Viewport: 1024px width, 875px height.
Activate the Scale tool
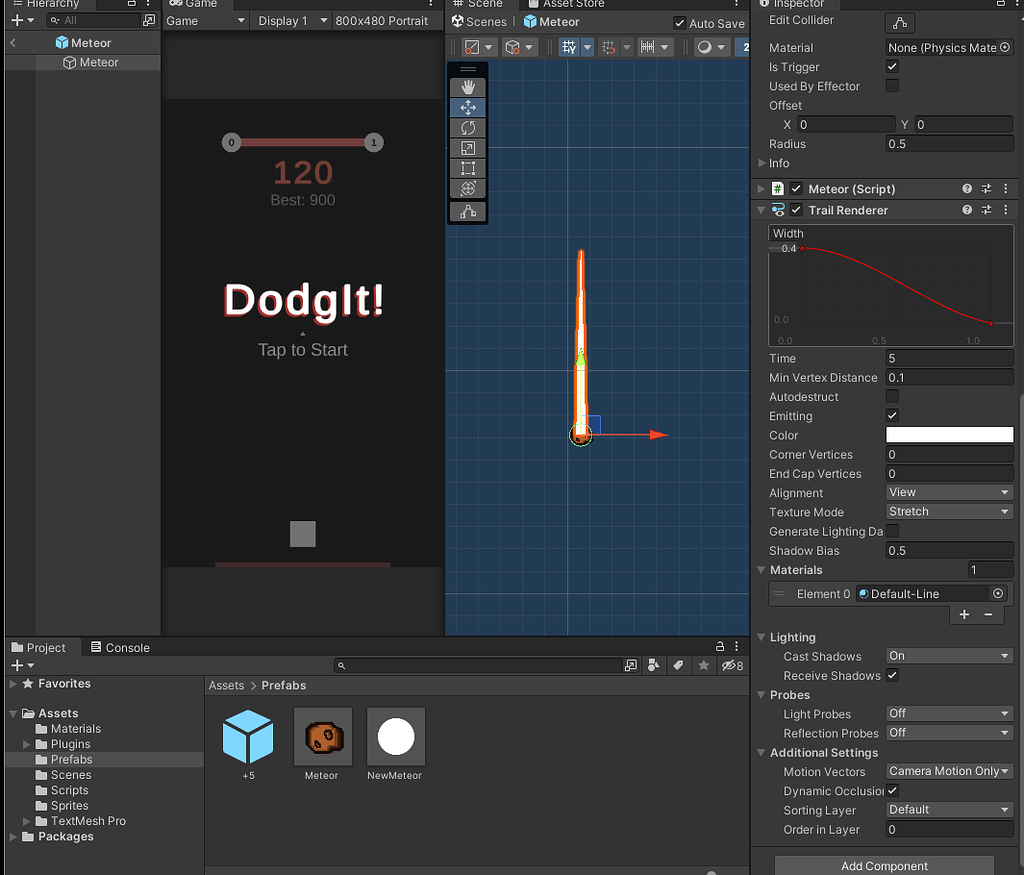467,147
